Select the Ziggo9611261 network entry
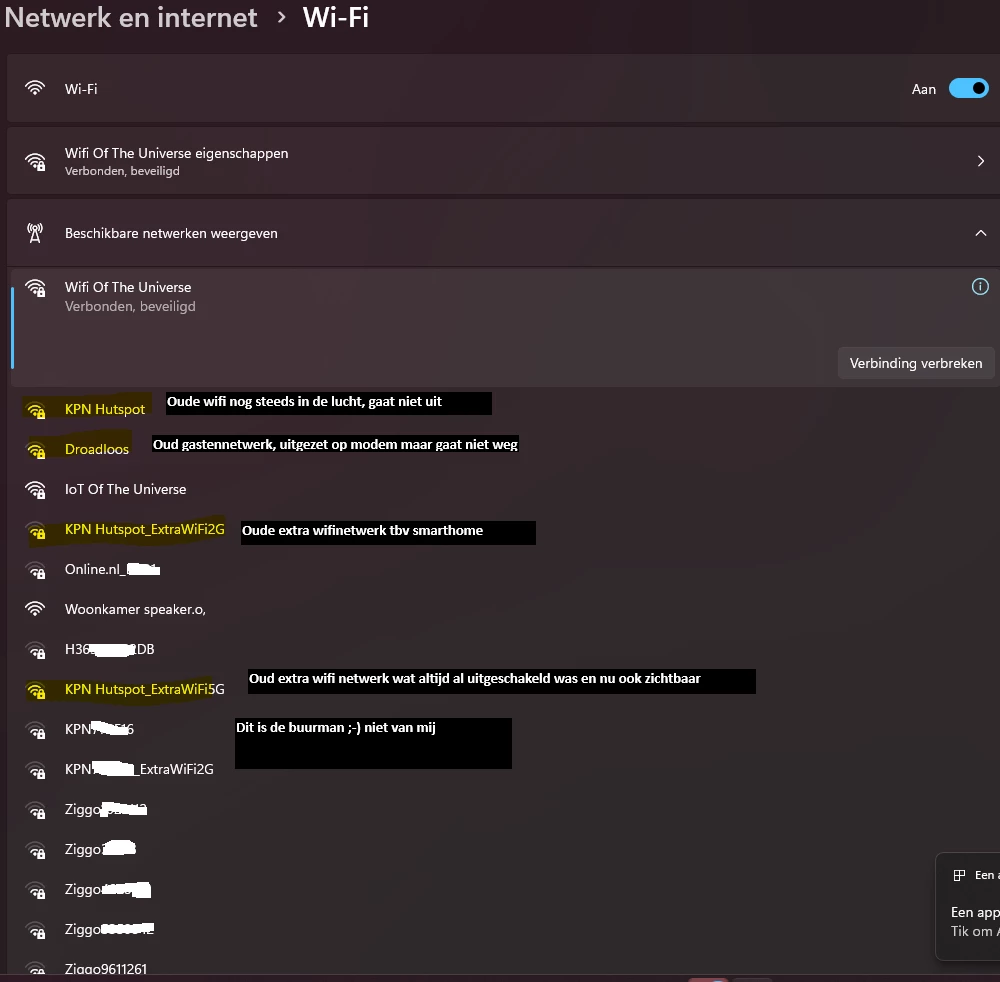The image size is (1000, 982). pyautogui.click(x=105, y=969)
